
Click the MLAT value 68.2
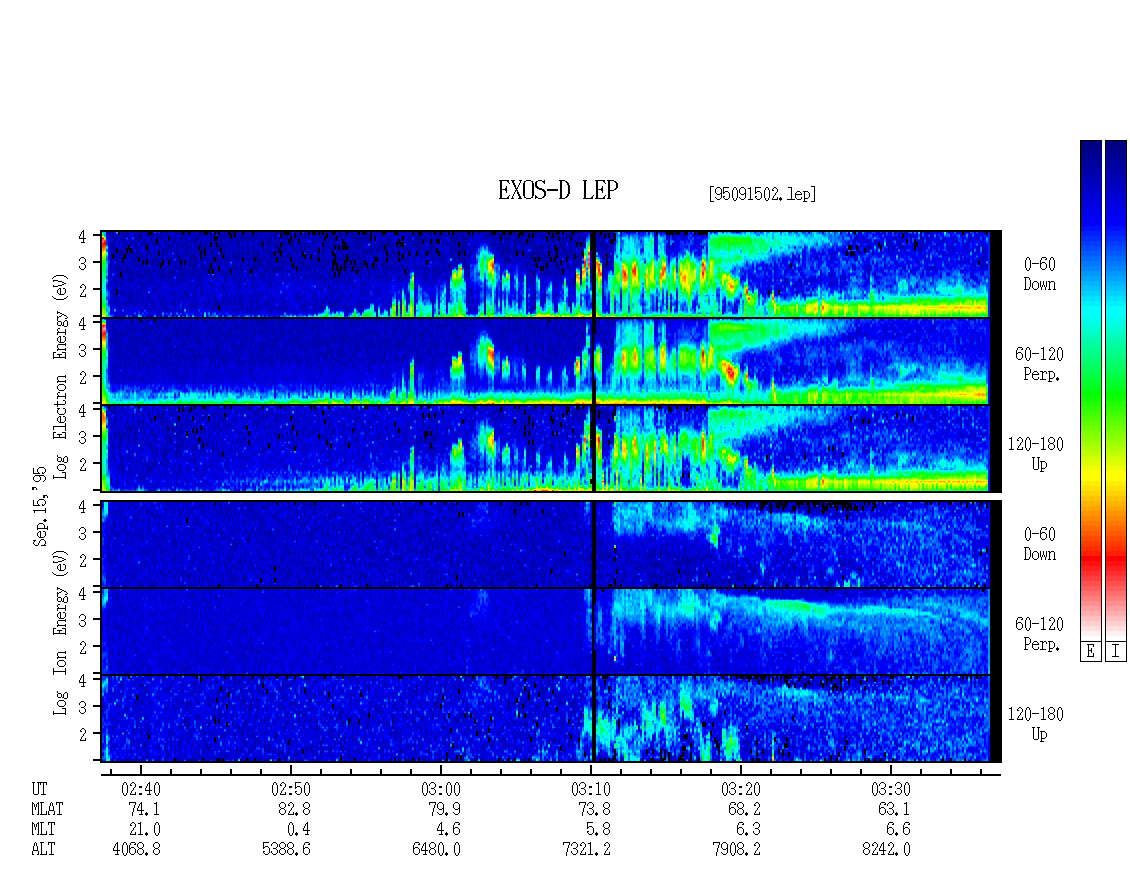click(x=744, y=809)
